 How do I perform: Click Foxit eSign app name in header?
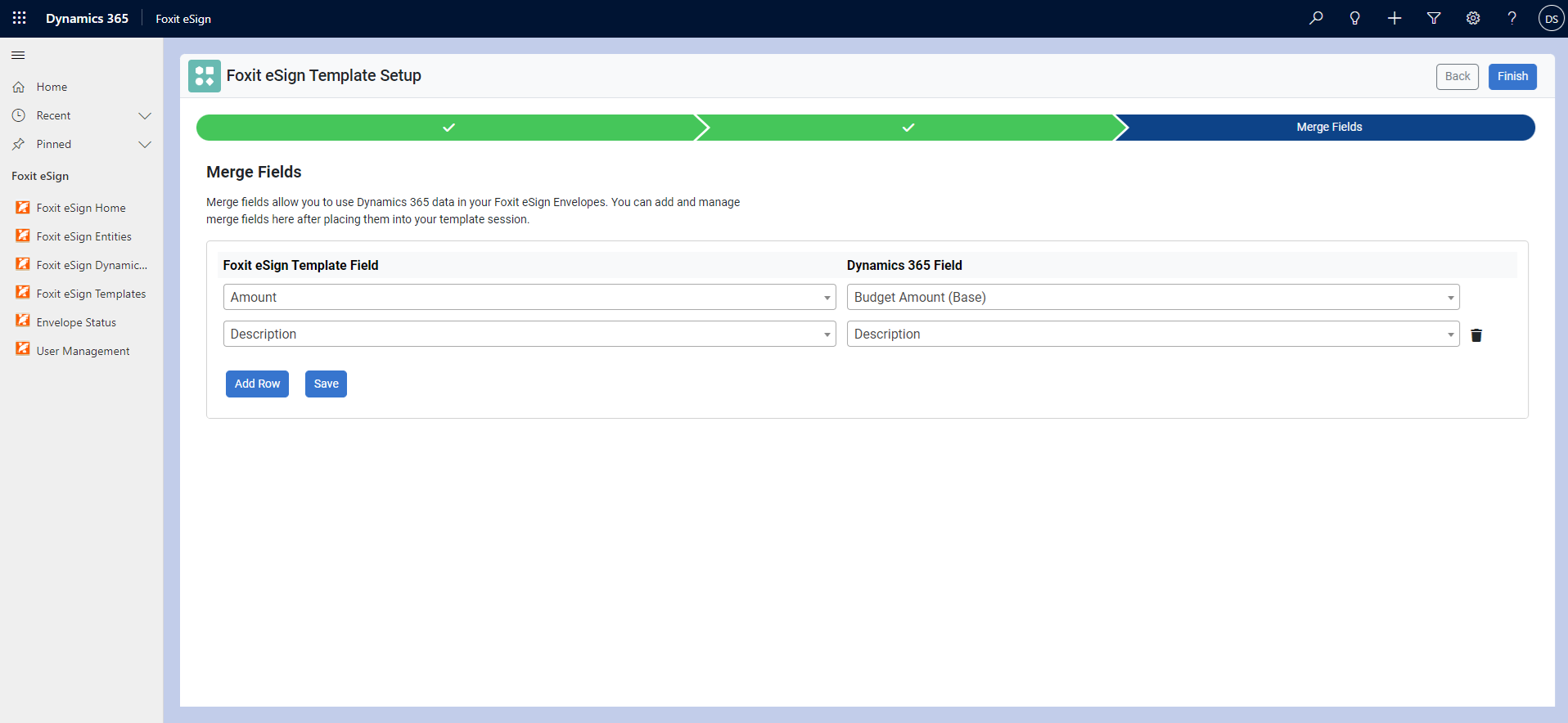point(183,19)
